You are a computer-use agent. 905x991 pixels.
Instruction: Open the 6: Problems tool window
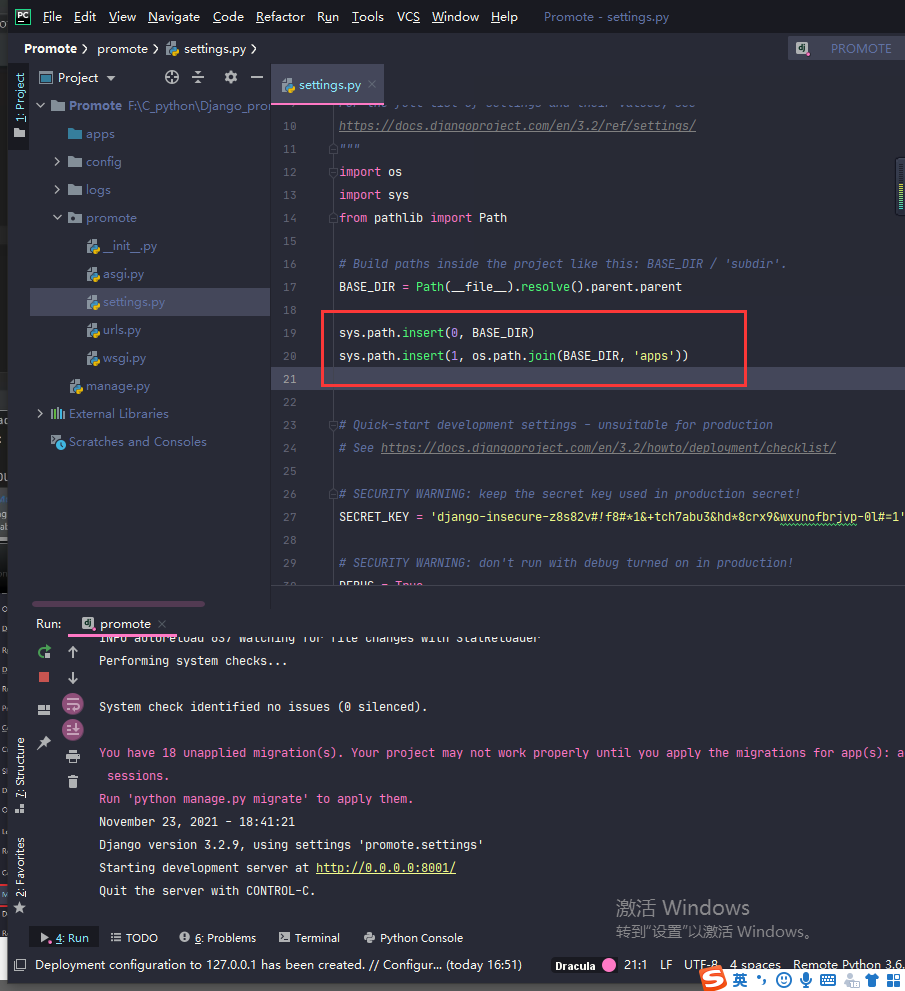(x=218, y=938)
